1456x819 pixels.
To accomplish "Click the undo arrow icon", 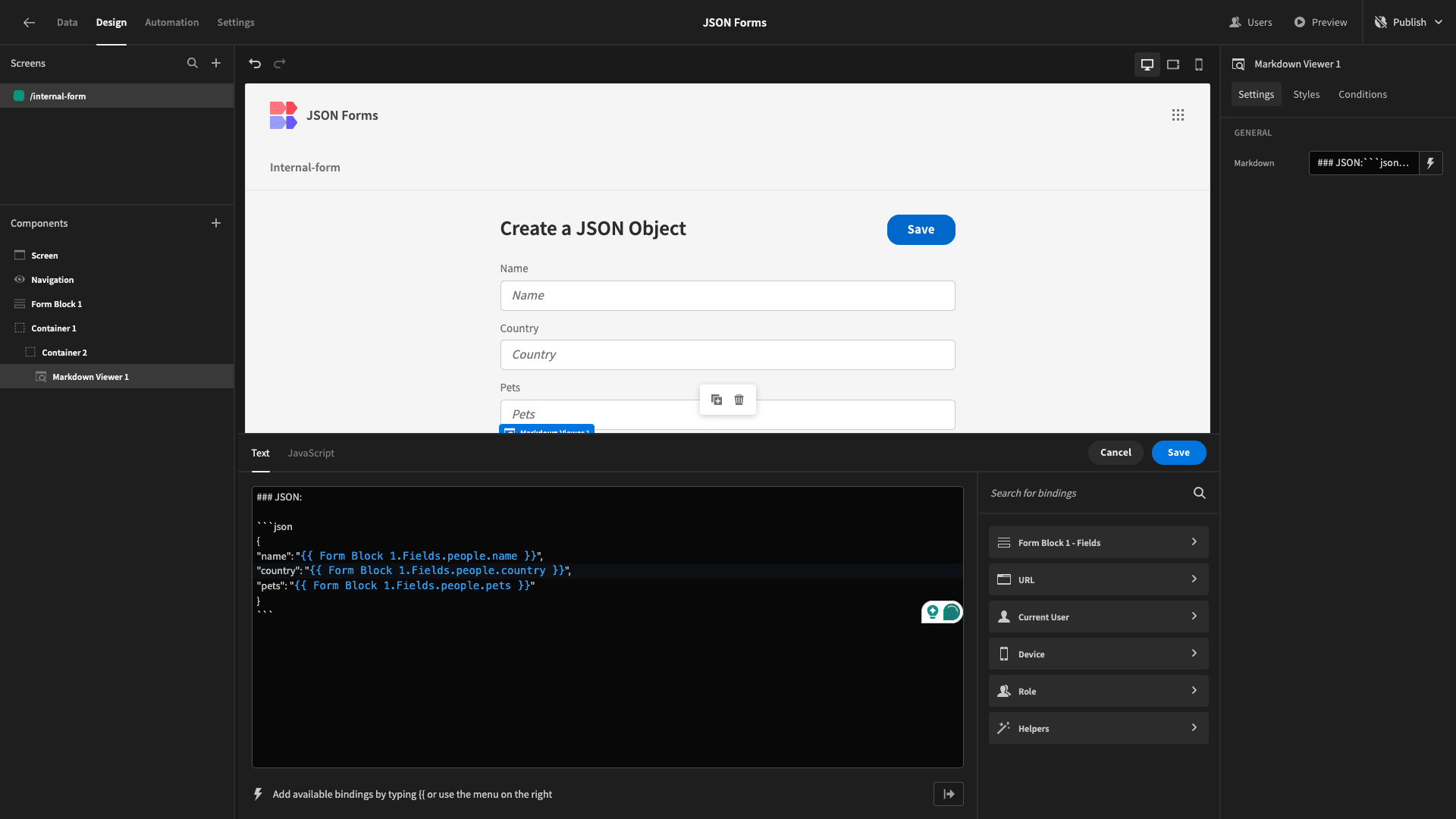I will pos(255,63).
